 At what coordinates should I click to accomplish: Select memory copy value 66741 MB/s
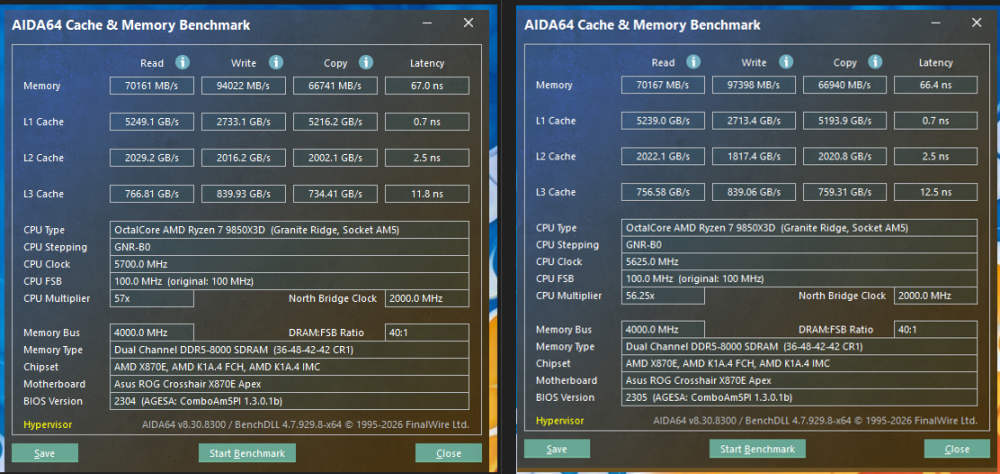(x=335, y=85)
